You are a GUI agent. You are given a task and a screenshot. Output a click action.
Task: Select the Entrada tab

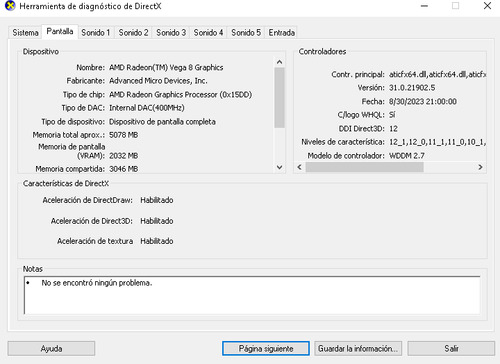pyautogui.click(x=282, y=33)
